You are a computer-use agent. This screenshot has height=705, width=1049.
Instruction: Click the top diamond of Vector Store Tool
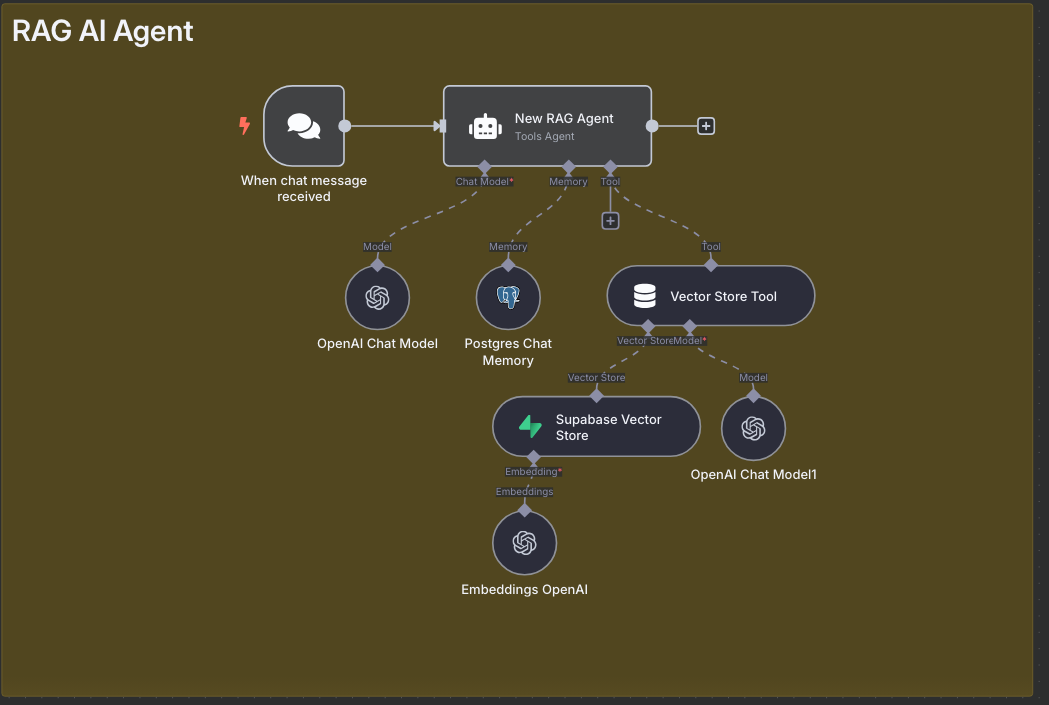click(710, 265)
